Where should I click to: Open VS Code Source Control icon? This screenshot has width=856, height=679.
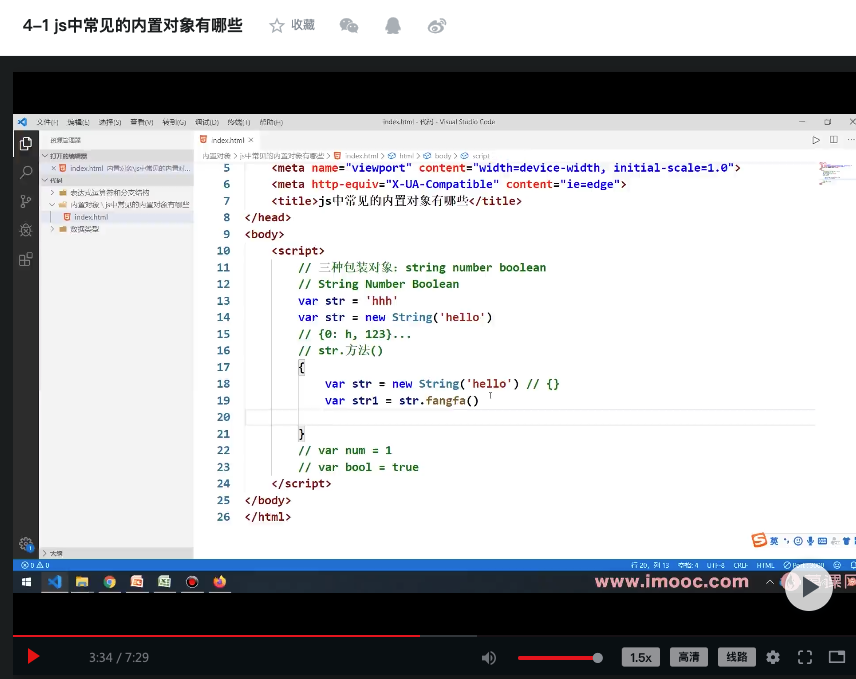tap(26, 201)
